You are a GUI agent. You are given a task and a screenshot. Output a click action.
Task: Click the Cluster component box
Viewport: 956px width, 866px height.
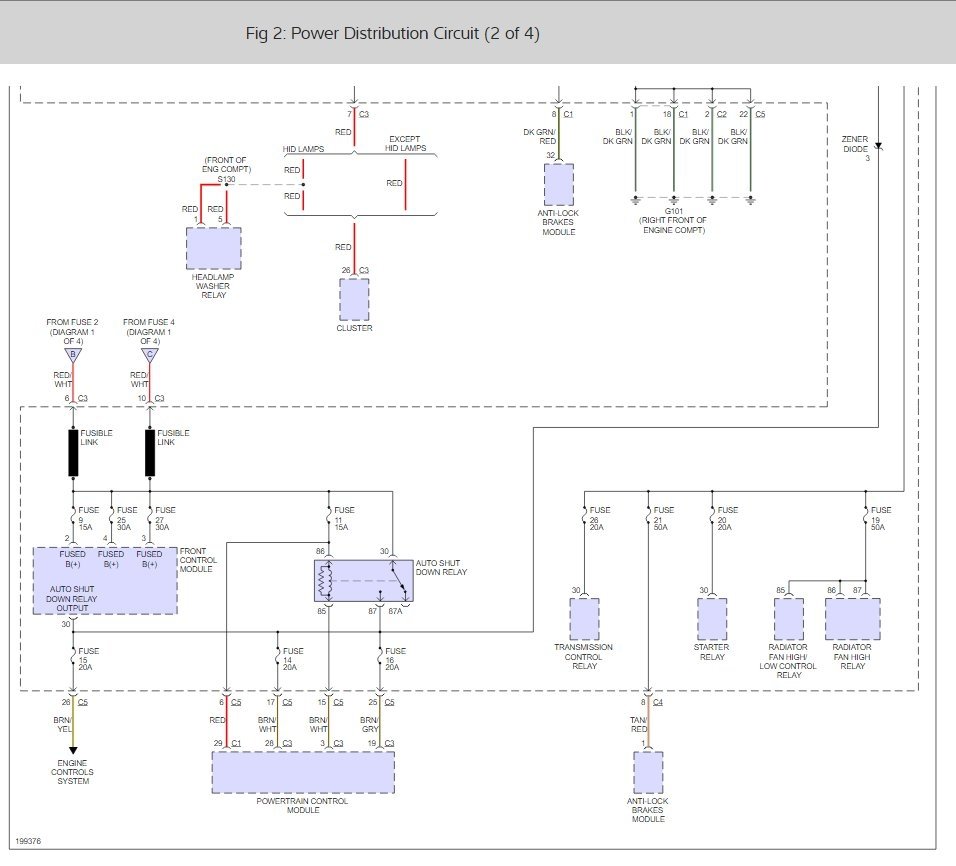click(354, 299)
